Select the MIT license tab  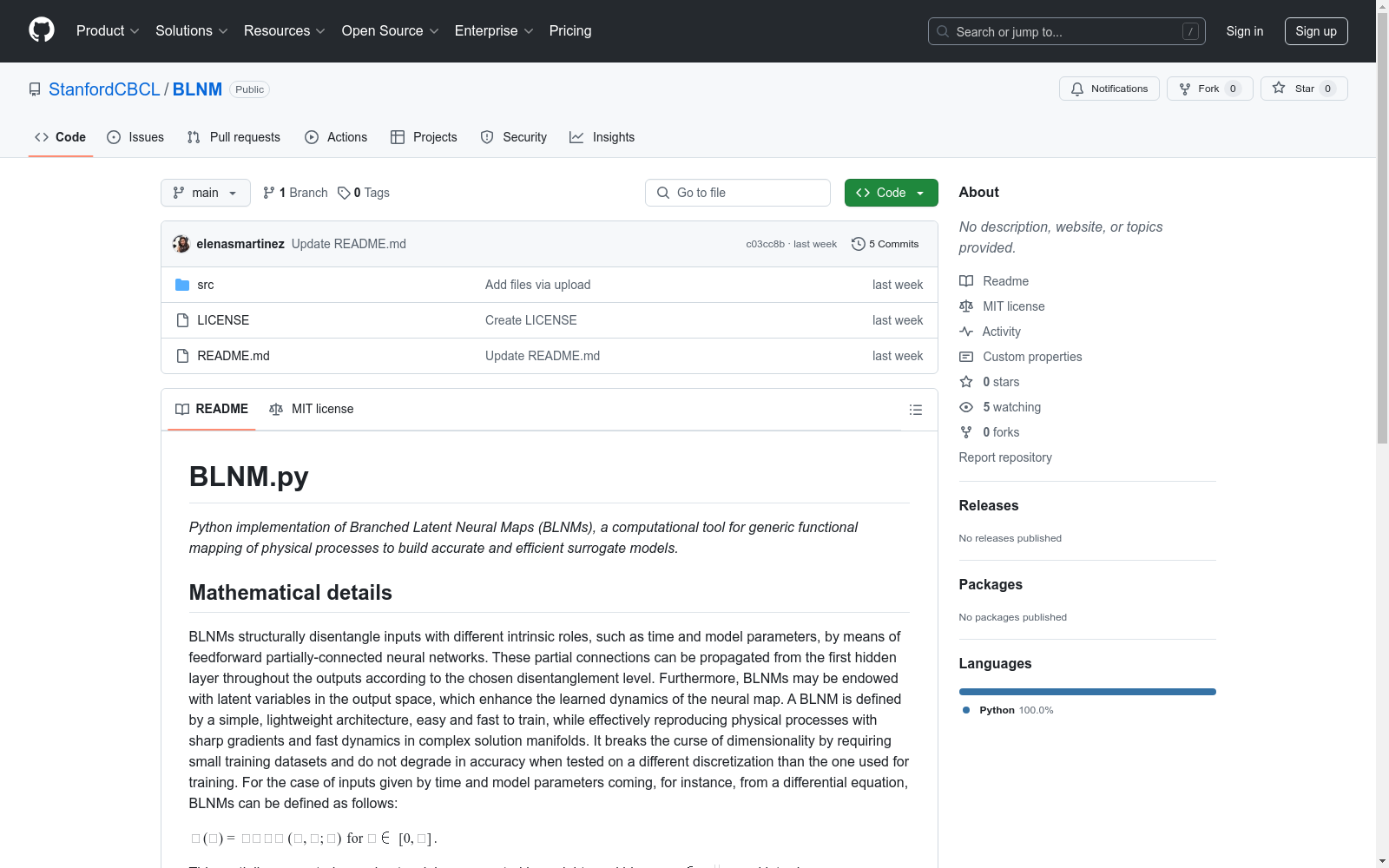click(312, 409)
